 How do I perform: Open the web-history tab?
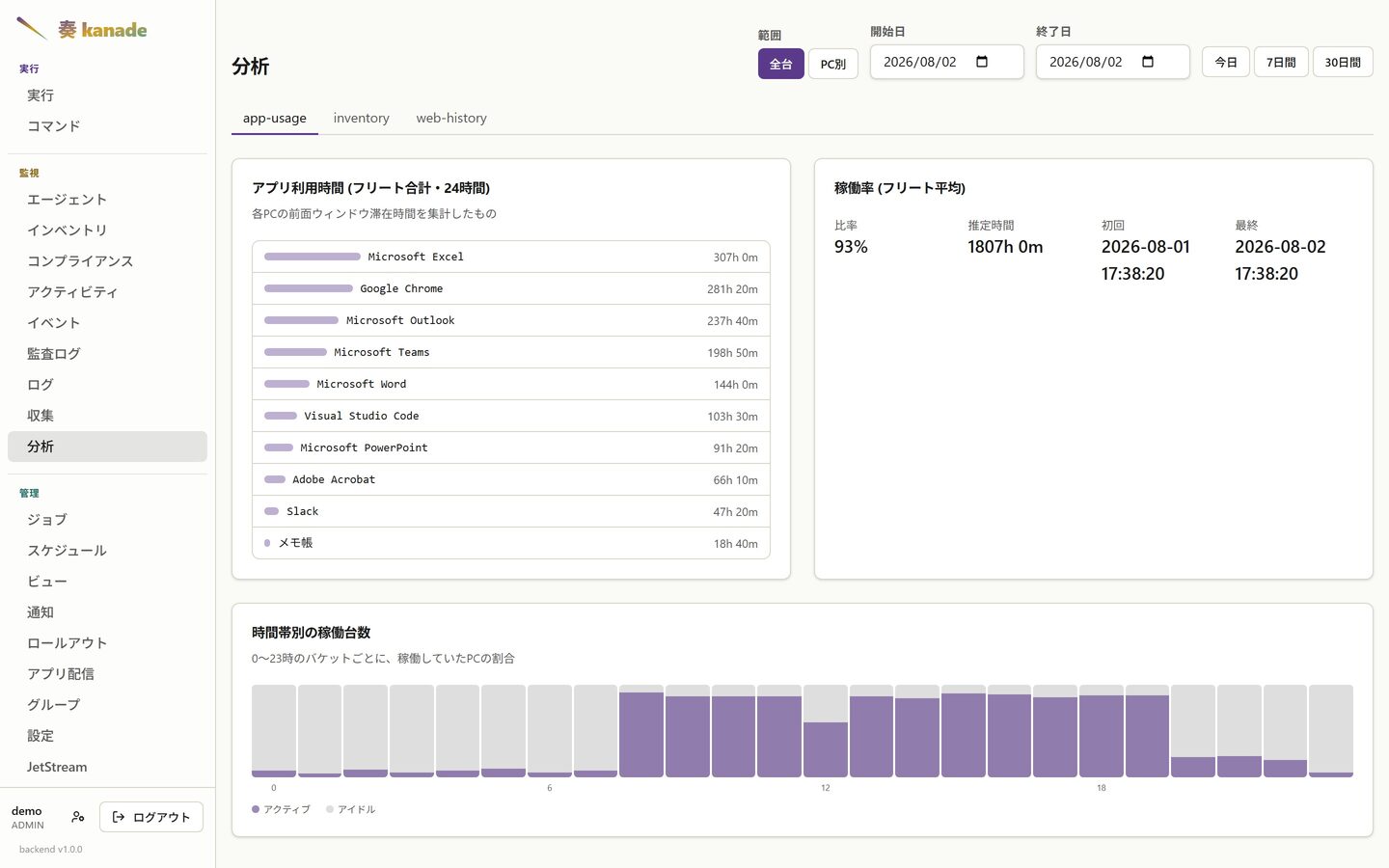coord(451,118)
